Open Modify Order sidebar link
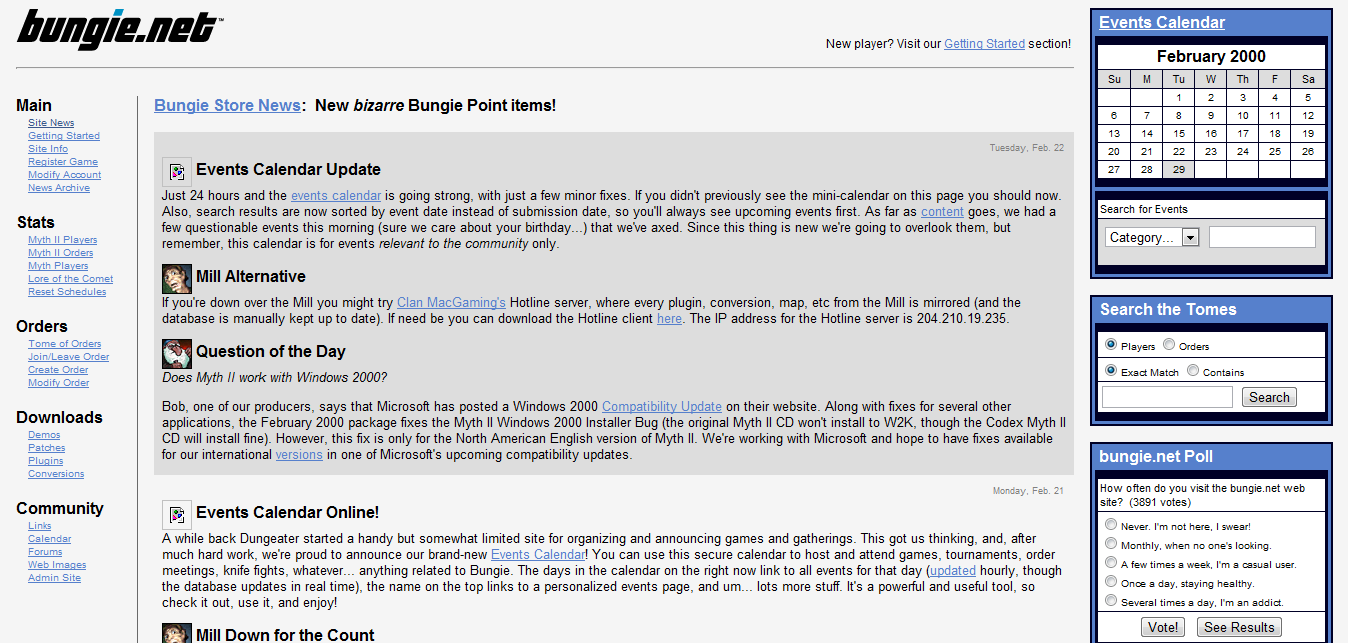Image resolution: width=1348 pixels, height=643 pixels. pos(59,383)
